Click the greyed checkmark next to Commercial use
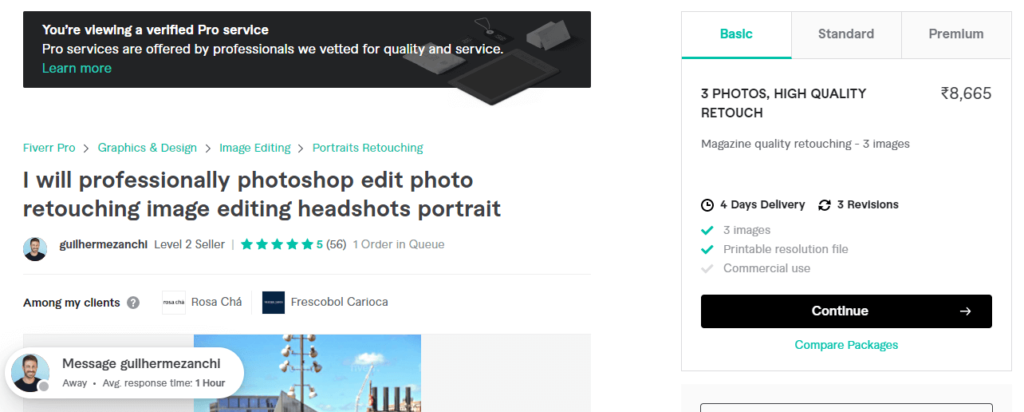The image size is (1024, 412). click(x=707, y=268)
